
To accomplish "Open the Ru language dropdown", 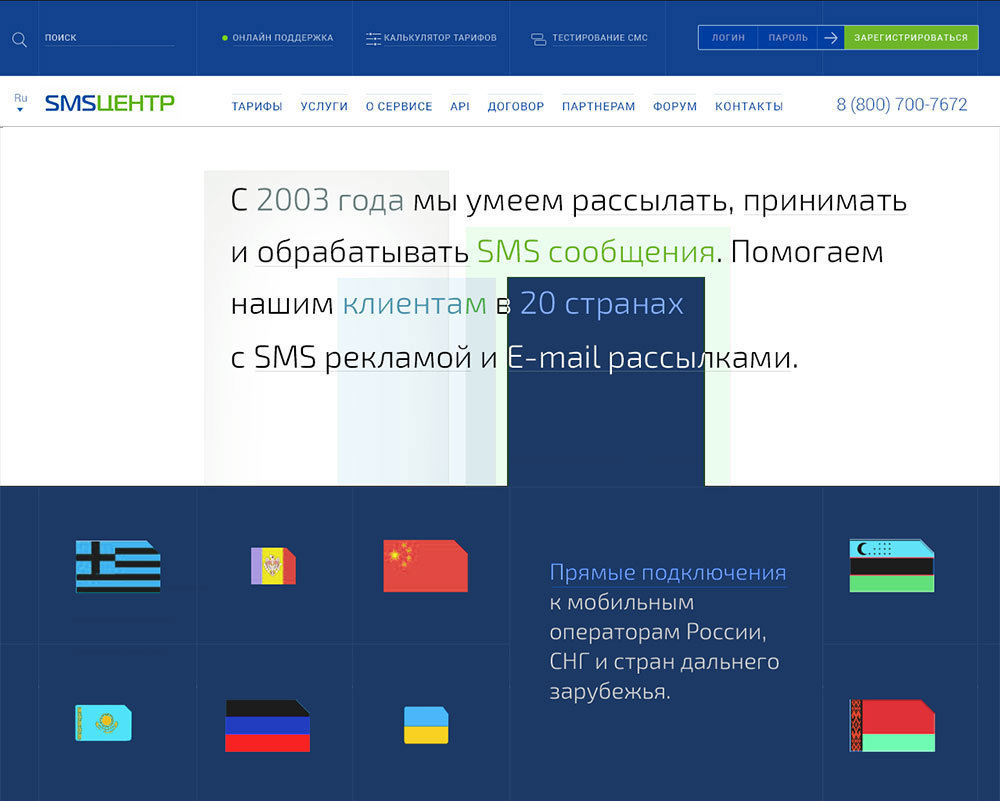I will point(20,102).
